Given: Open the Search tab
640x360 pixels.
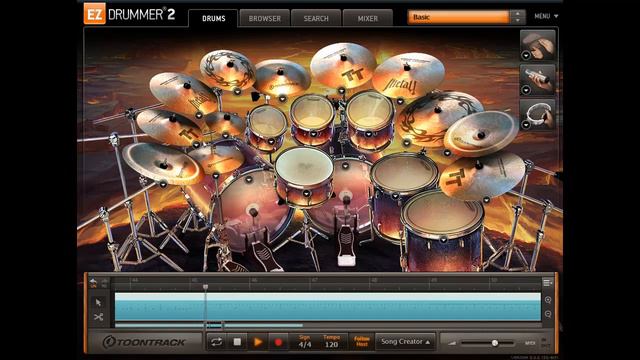Looking at the screenshot, I should 316,18.
